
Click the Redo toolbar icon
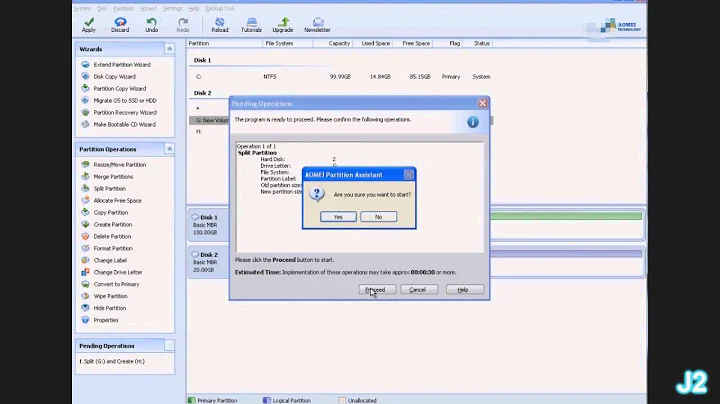[183, 25]
